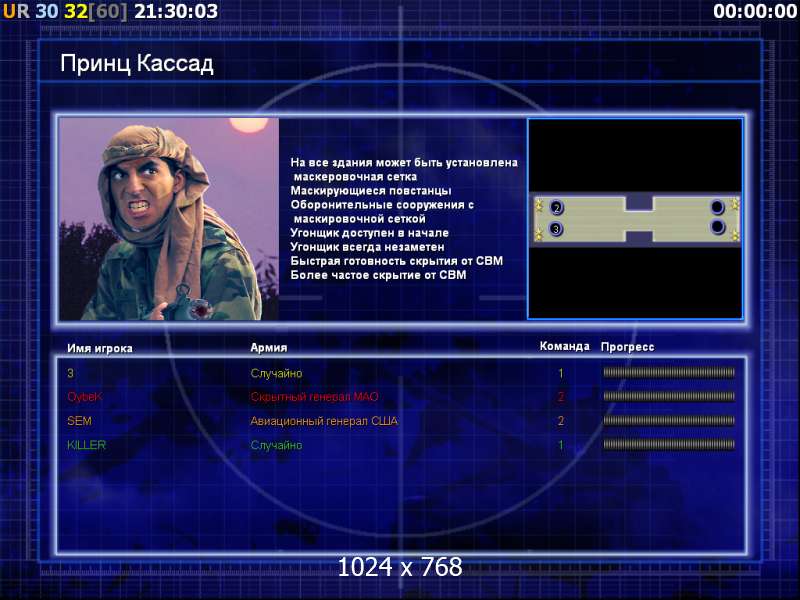Select player name 'CybeK' in list

pyautogui.click(x=85, y=397)
